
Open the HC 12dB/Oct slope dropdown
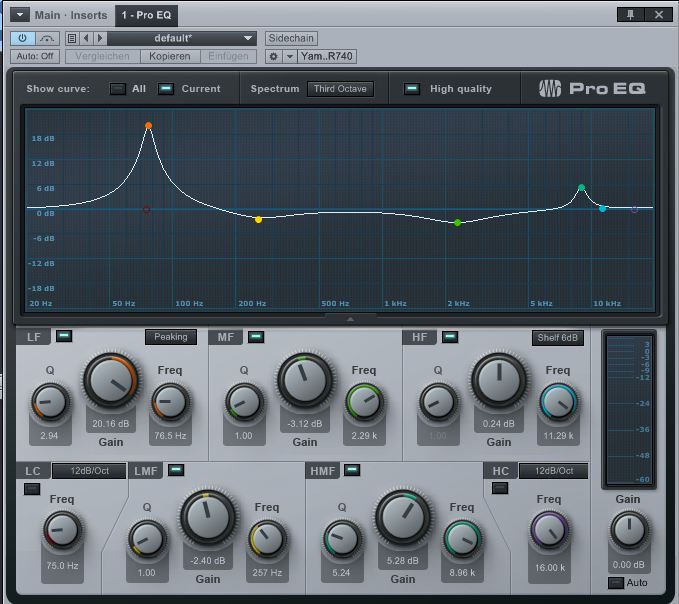pyautogui.click(x=553, y=471)
